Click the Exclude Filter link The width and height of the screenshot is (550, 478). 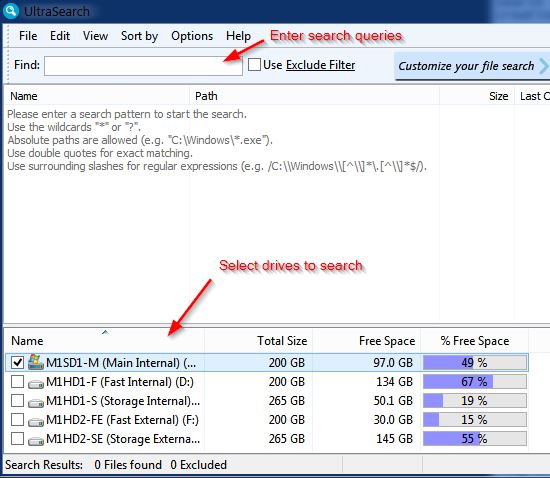tap(320, 65)
